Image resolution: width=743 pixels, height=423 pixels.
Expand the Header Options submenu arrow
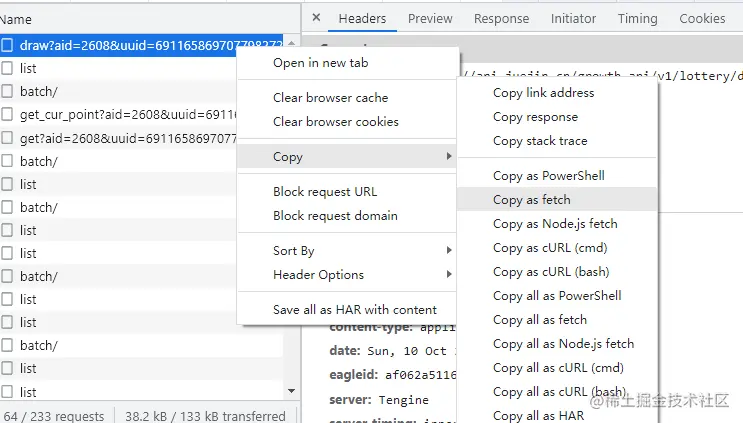[449, 274]
